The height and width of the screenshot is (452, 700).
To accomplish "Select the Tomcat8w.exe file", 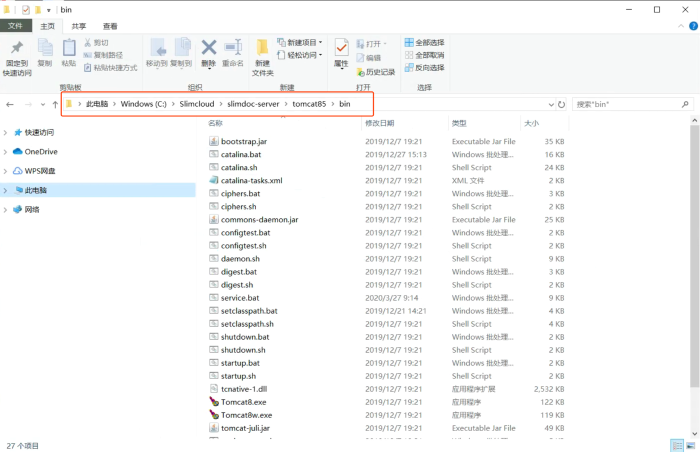I will click(246, 415).
